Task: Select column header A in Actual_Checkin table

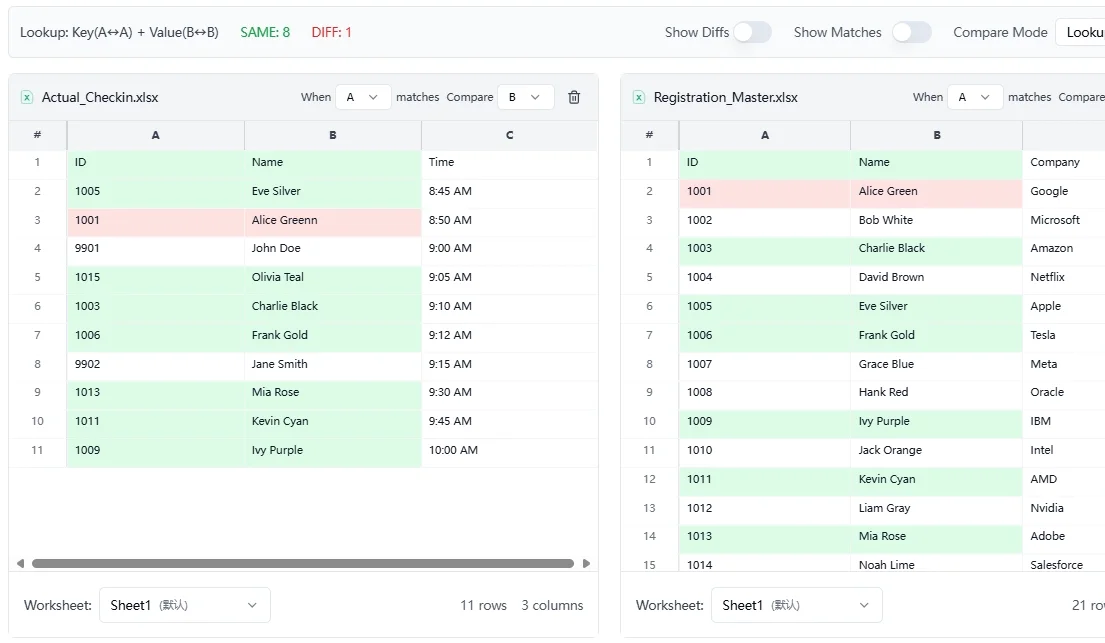Action: tap(154, 134)
